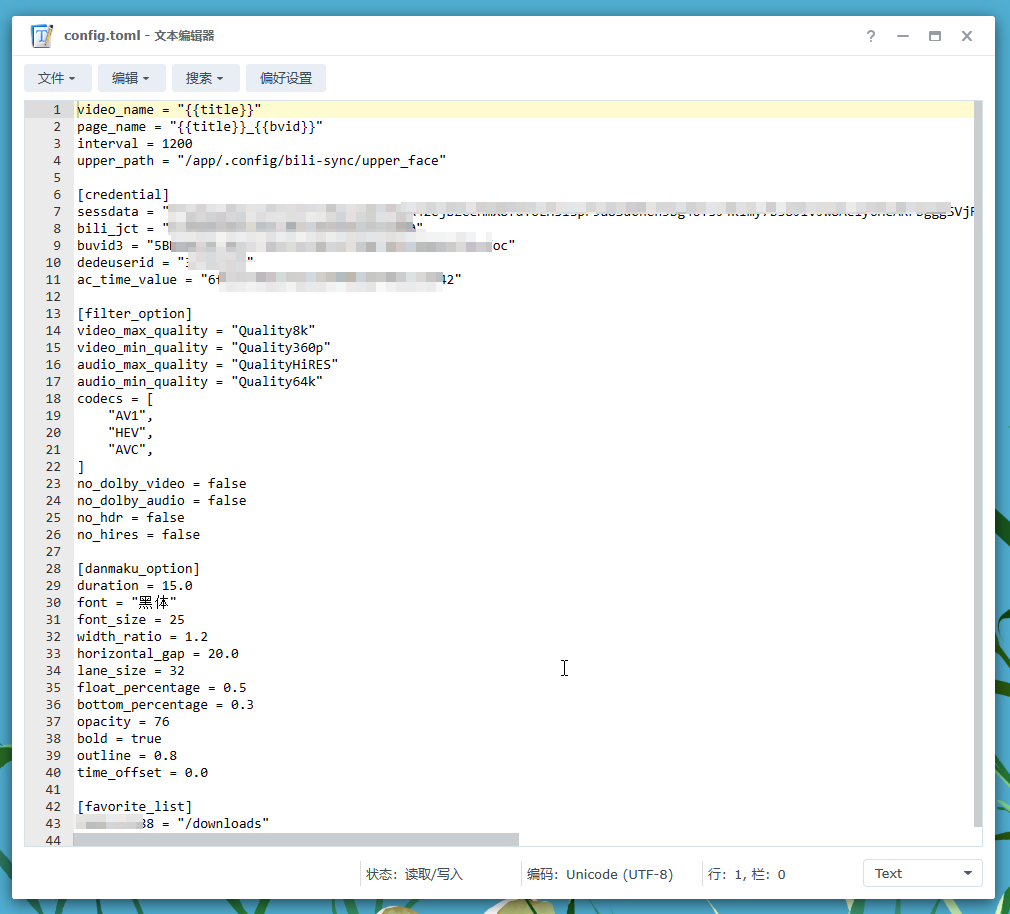
Task: Click the 偏好设置 button
Action: [286, 78]
